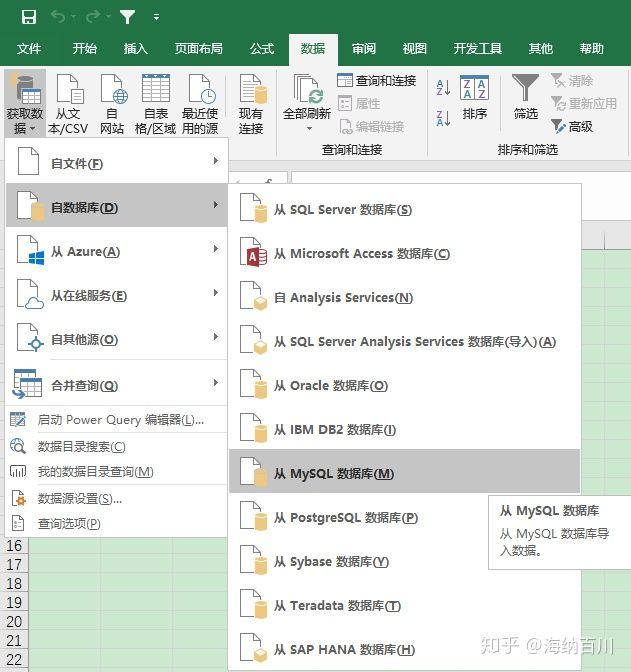Click the 高级 advanced filter button
This screenshot has width=631, height=672.
click(572, 126)
